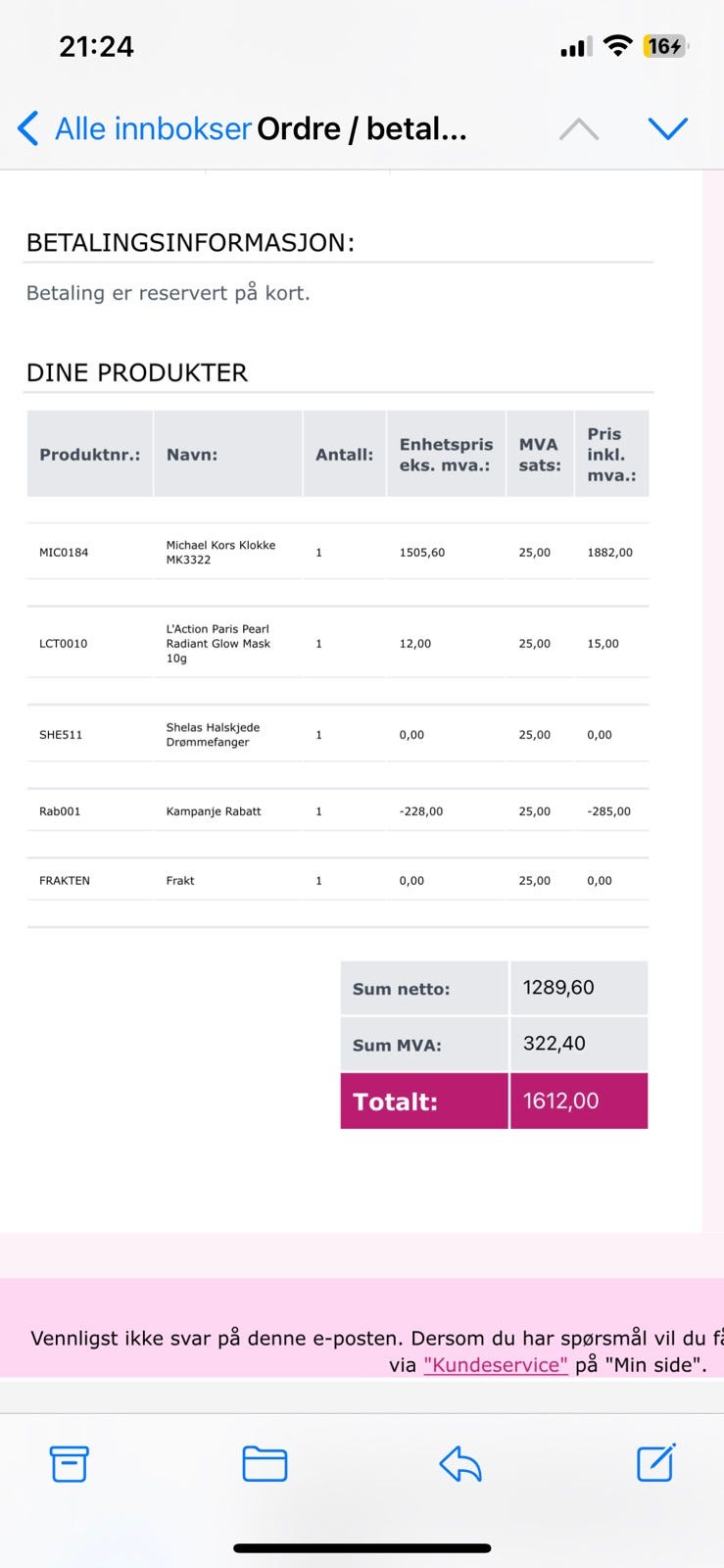Screen dimensions: 724x1568
Task: Go to previous message with up chevron
Action: (579, 128)
